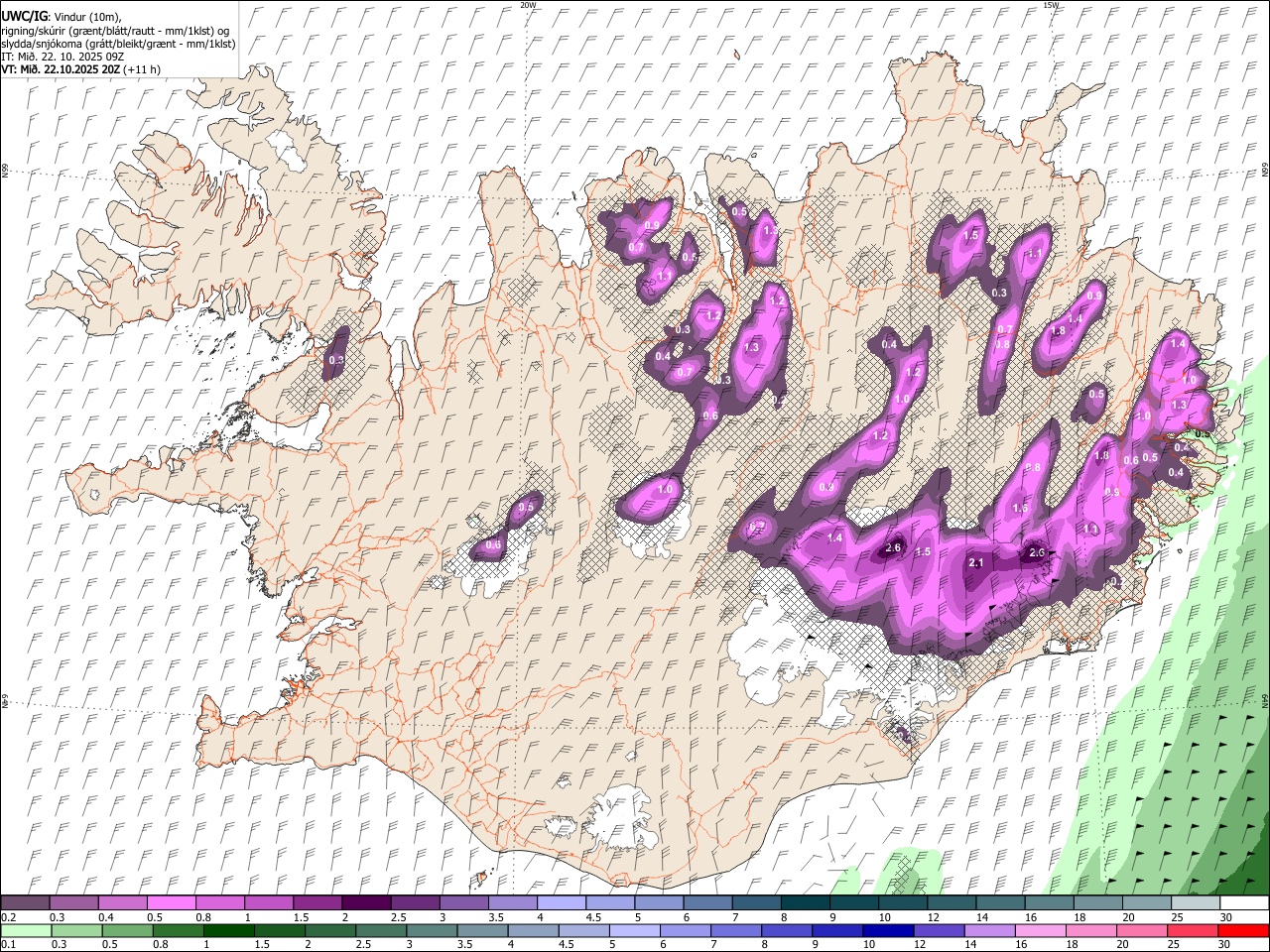Pick the darkest purple swatch in the snow legend
The width and height of the screenshot is (1270, 952).
[365, 902]
